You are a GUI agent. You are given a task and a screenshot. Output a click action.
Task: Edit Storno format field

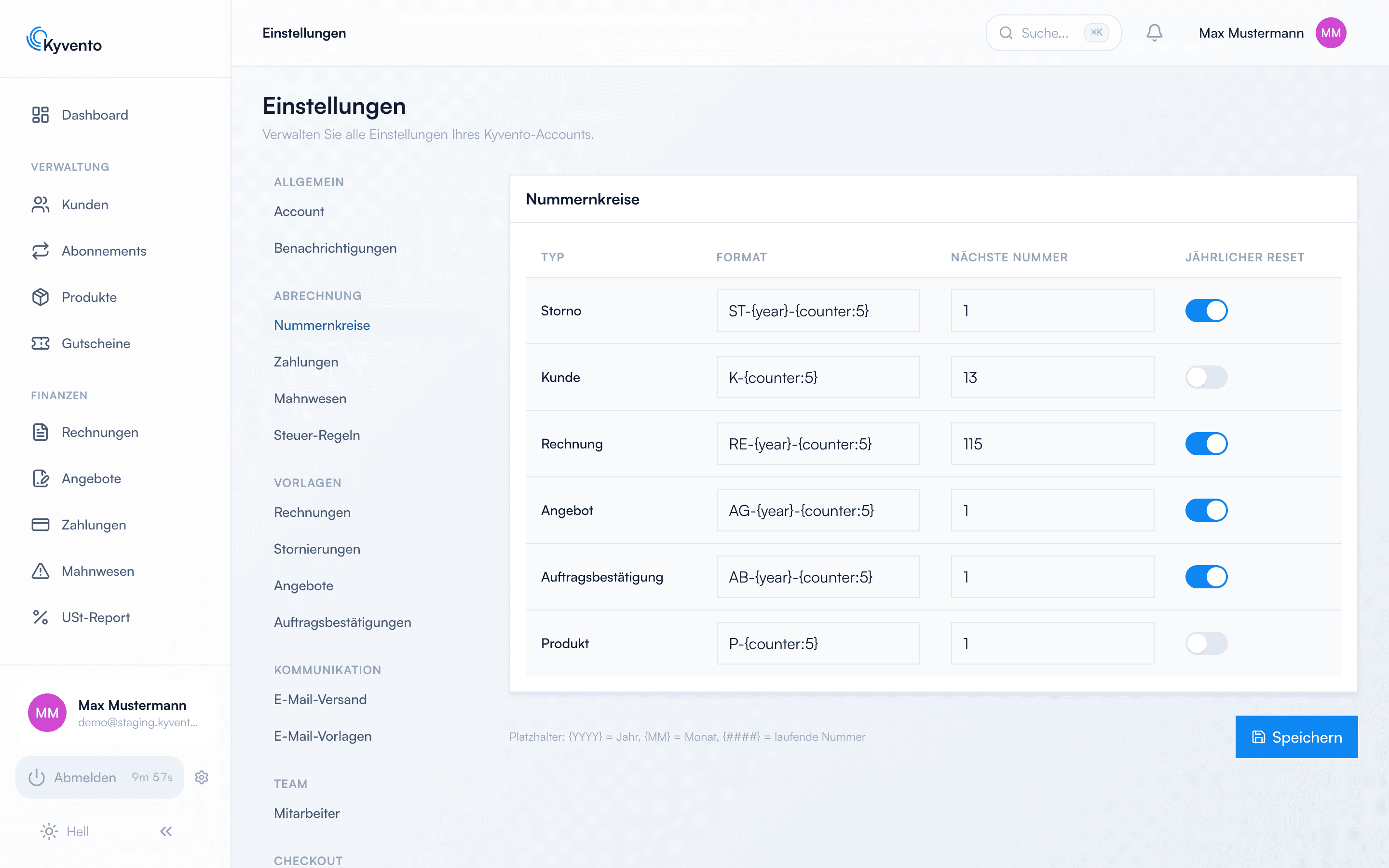coord(818,311)
